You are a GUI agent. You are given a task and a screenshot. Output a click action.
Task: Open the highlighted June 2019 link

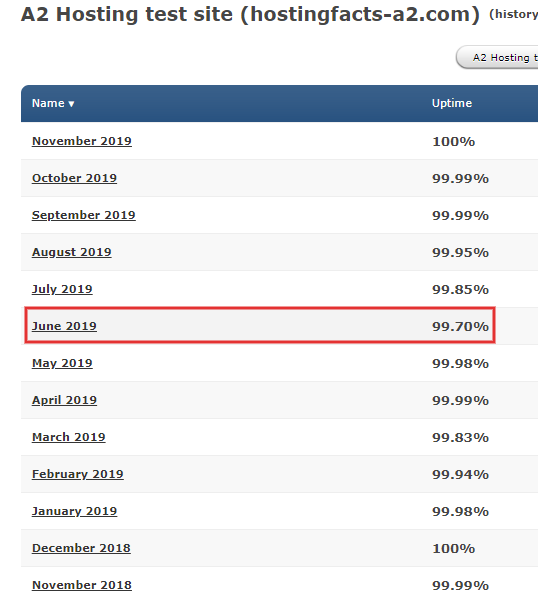click(x=64, y=326)
